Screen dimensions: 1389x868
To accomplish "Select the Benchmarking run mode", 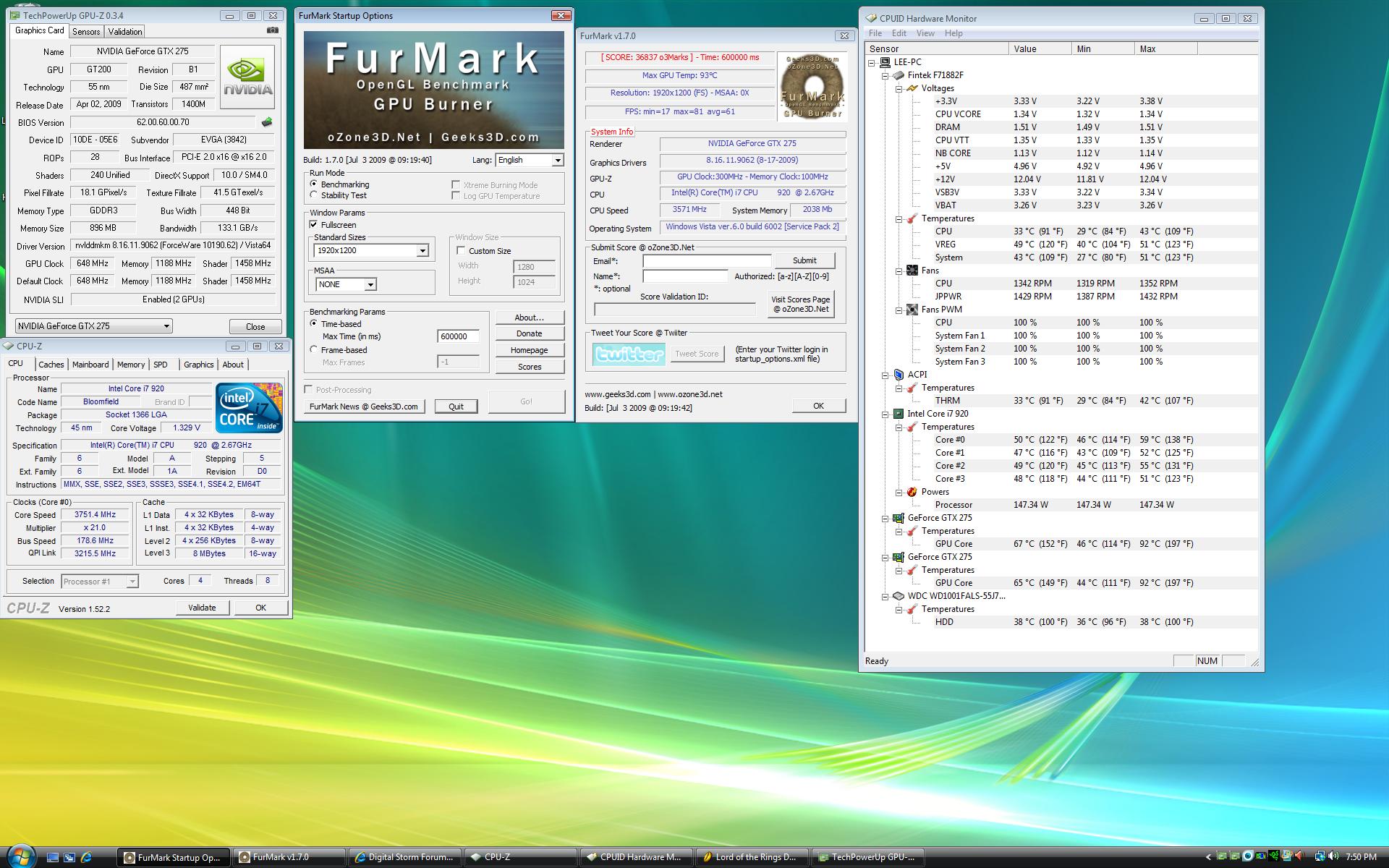I will (x=314, y=184).
